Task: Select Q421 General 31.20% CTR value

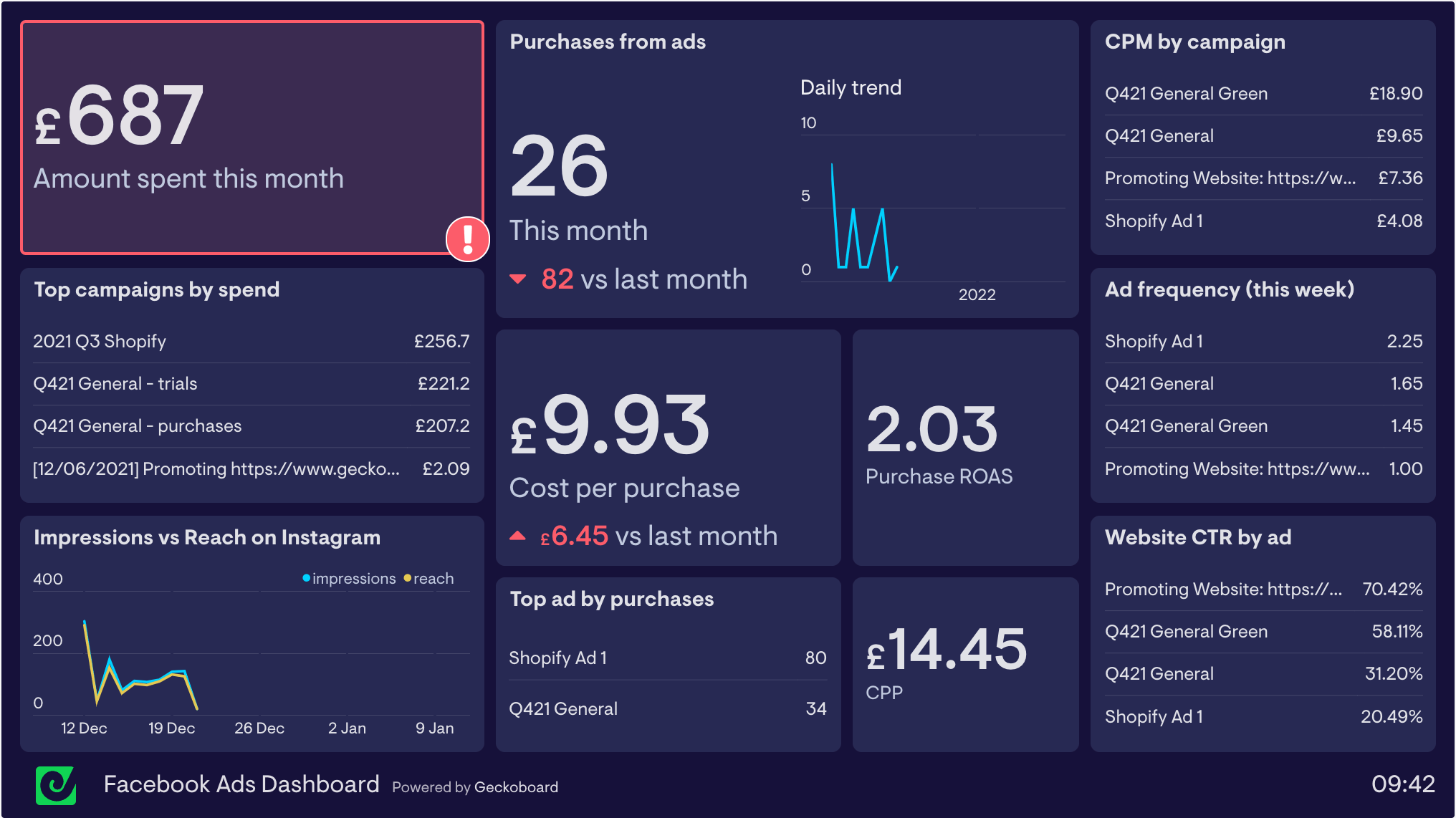Action: point(1394,674)
